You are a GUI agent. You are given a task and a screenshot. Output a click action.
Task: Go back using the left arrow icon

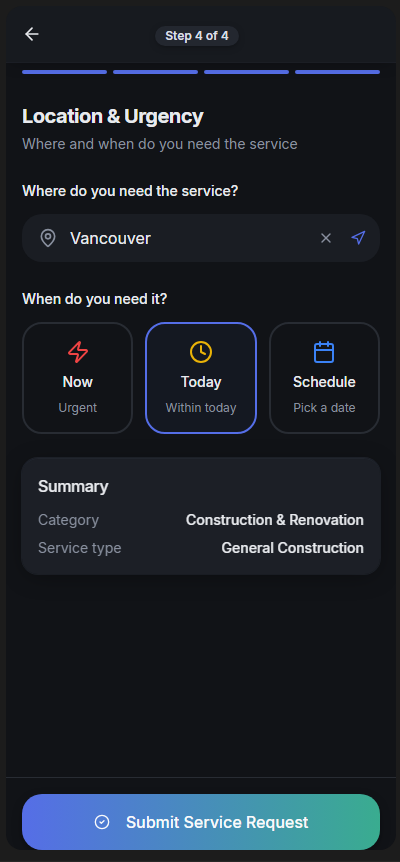coord(32,34)
